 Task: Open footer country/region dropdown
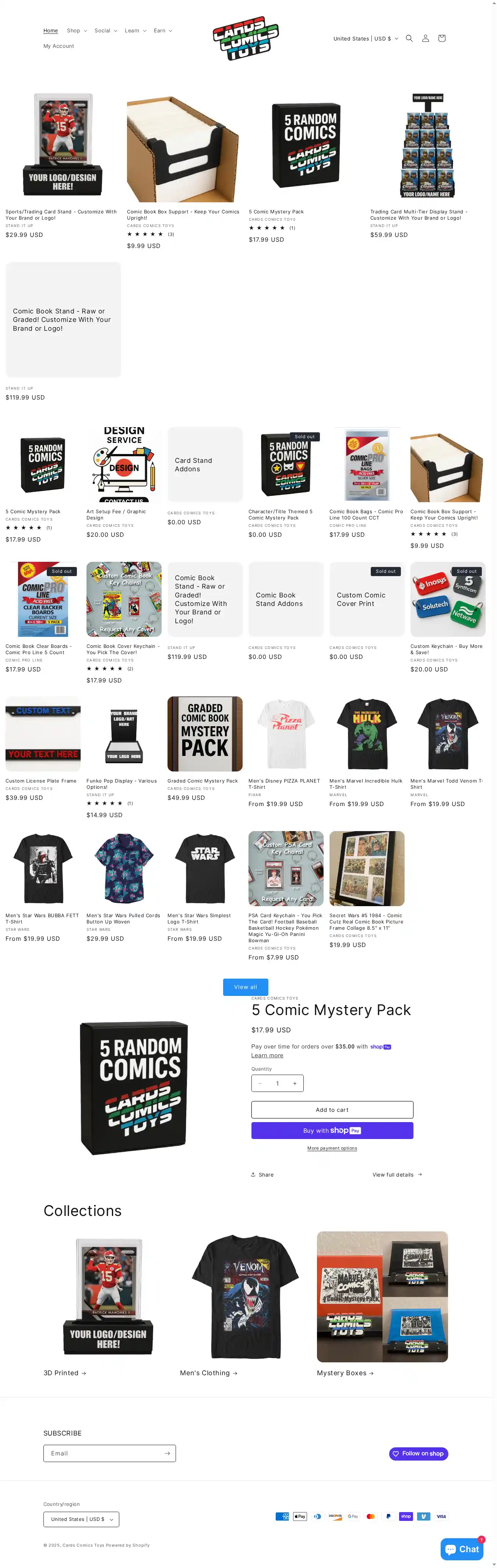click(81, 1519)
